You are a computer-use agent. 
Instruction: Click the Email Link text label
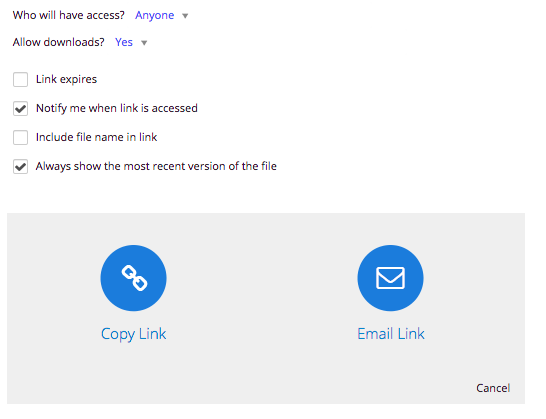pos(391,334)
